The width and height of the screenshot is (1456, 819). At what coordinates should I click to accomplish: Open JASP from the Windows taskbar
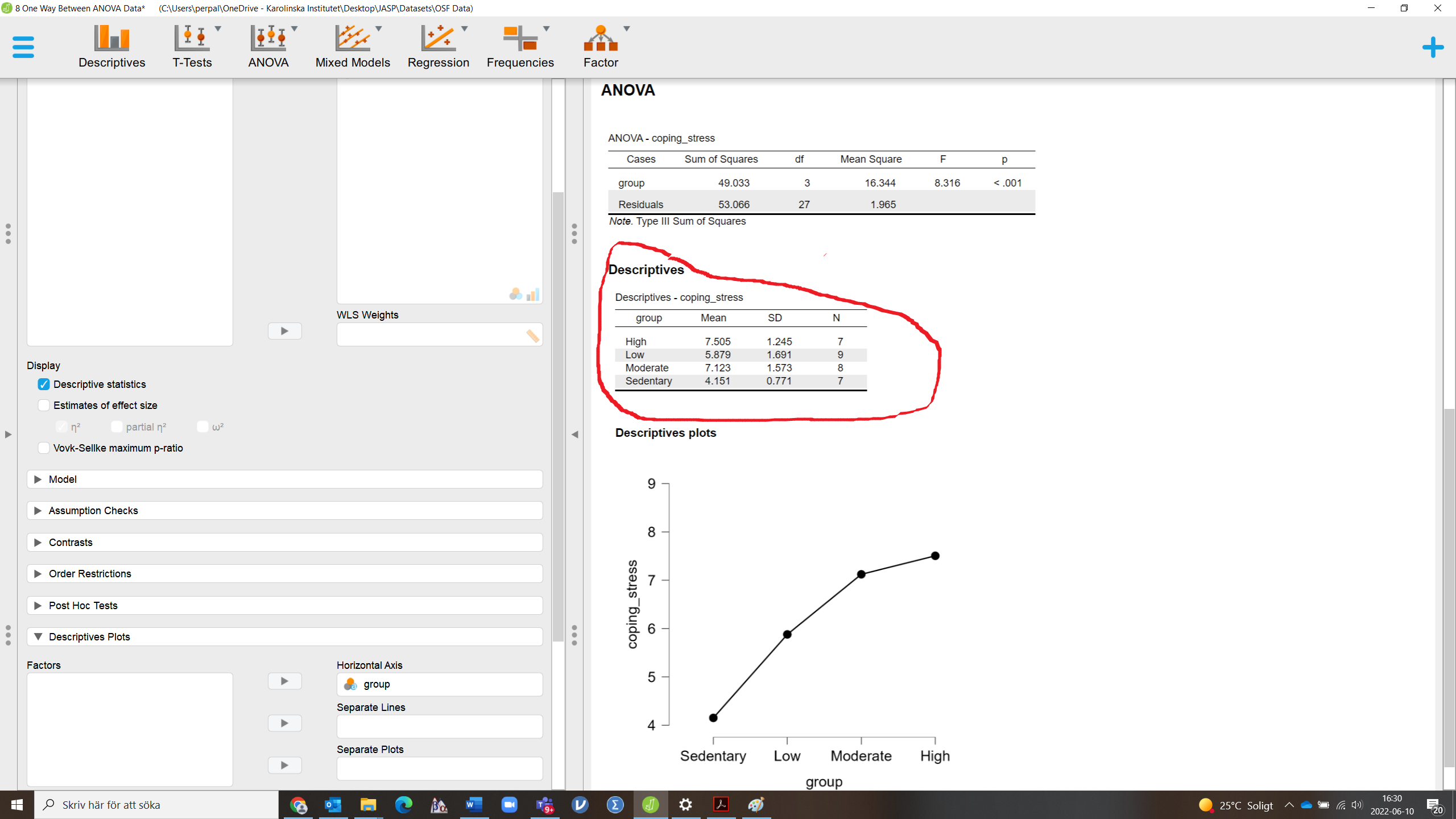[650, 804]
